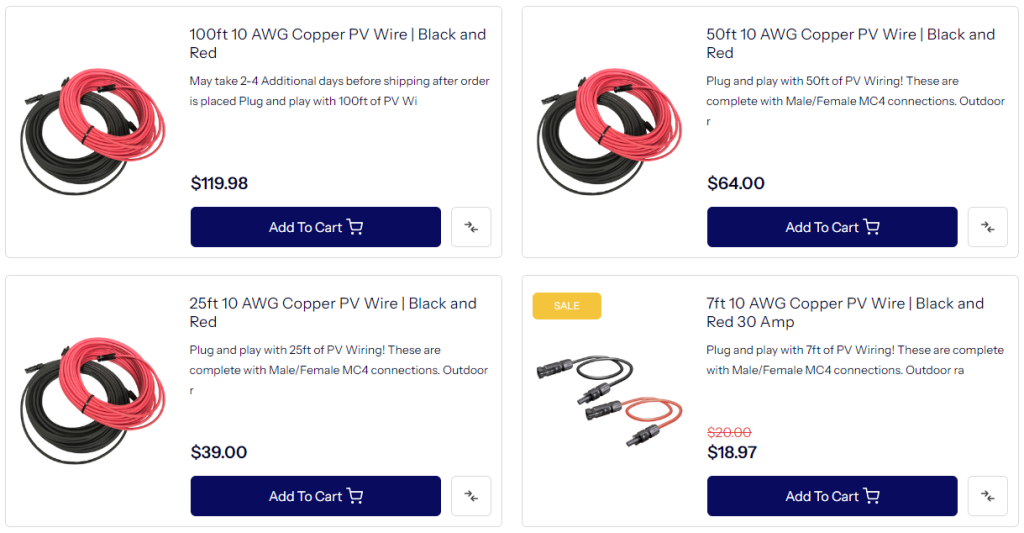
Task: Click compare icon for 50ft PV wire
Action: coord(987,227)
